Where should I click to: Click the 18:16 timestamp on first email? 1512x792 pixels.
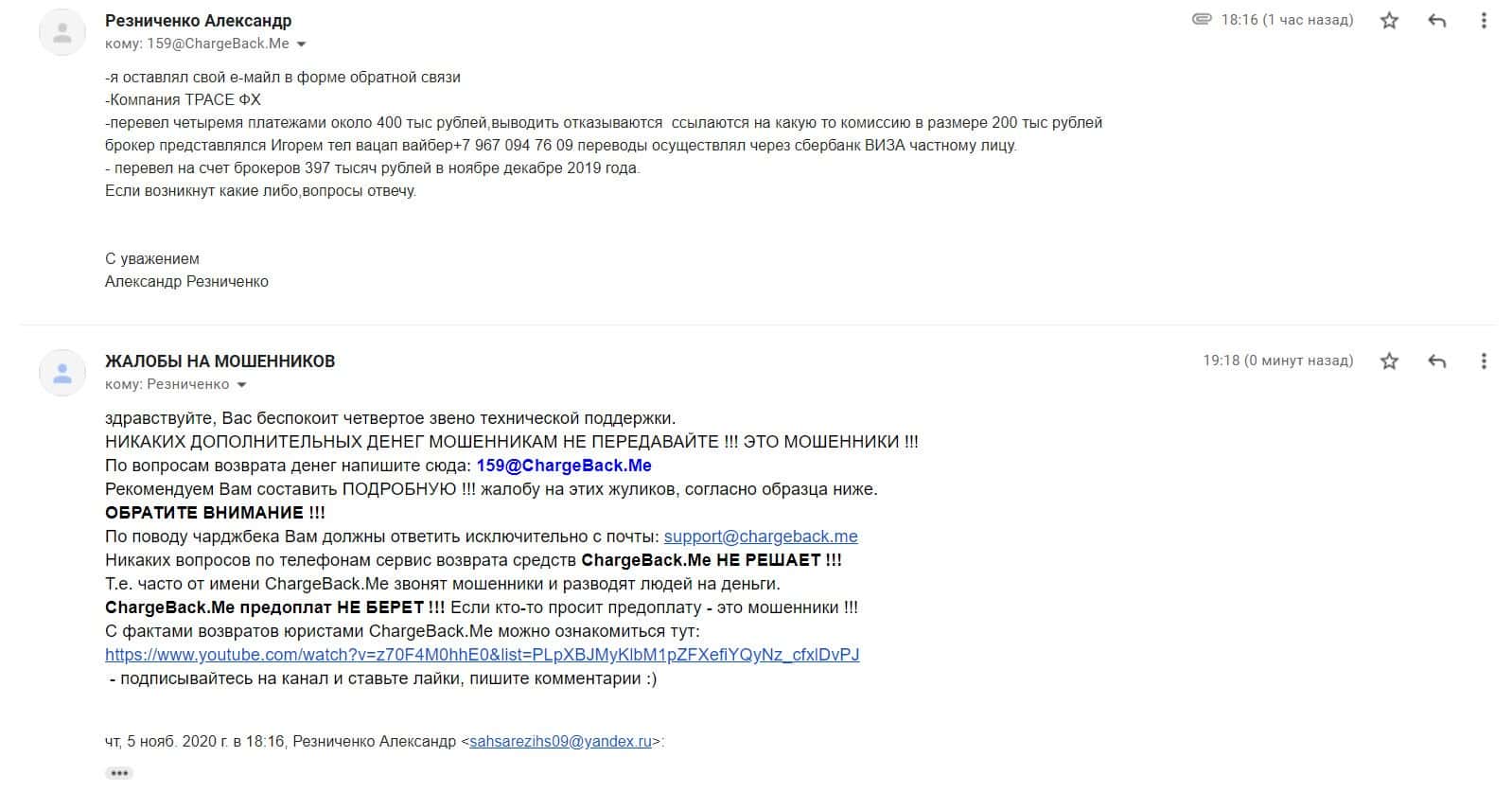(1287, 20)
